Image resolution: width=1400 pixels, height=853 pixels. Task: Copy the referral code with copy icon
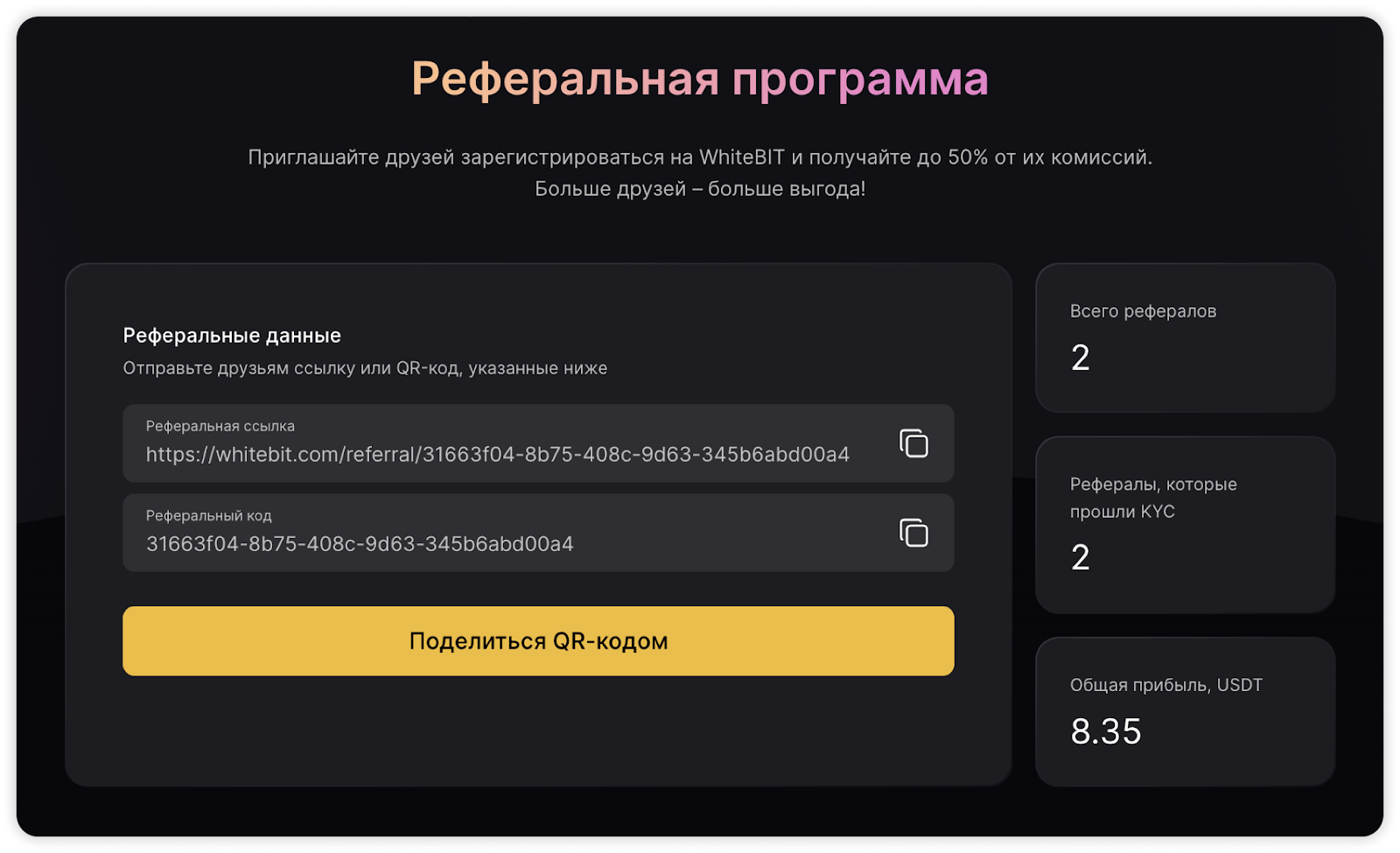[913, 533]
